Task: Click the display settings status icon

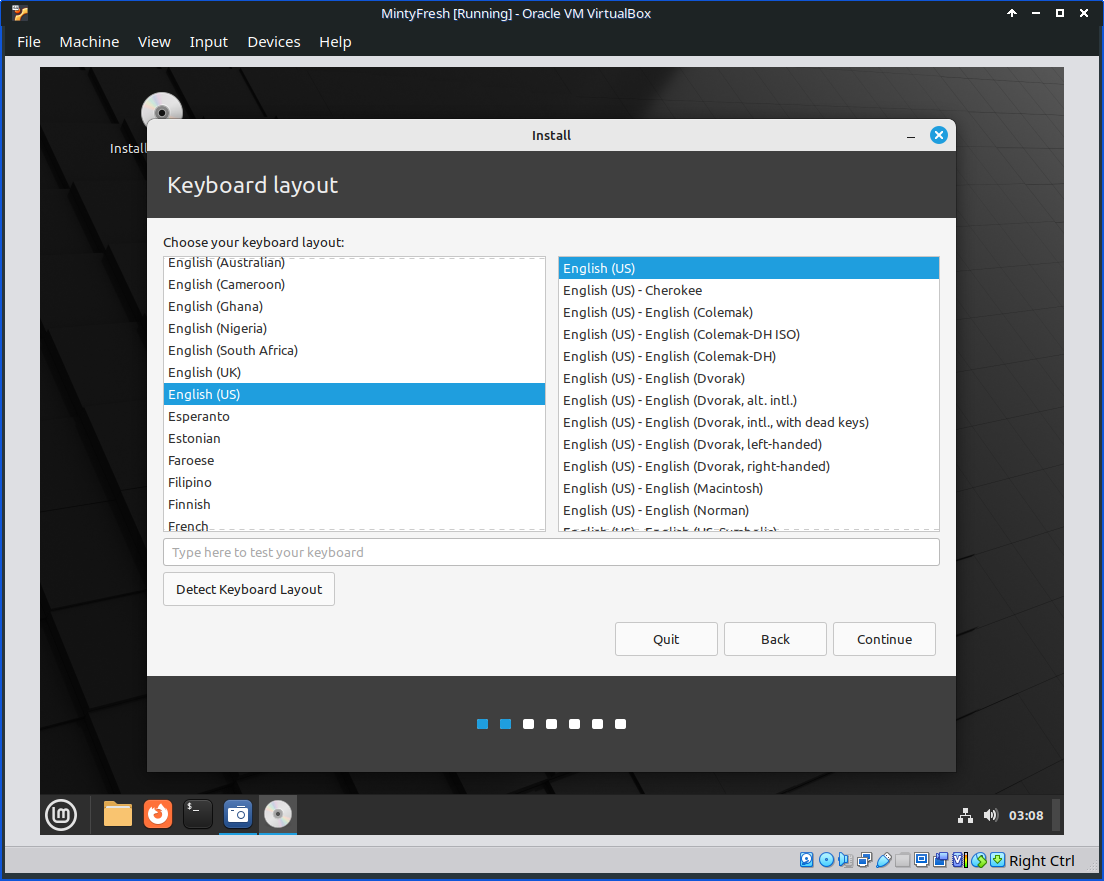Action: [x=922, y=860]
